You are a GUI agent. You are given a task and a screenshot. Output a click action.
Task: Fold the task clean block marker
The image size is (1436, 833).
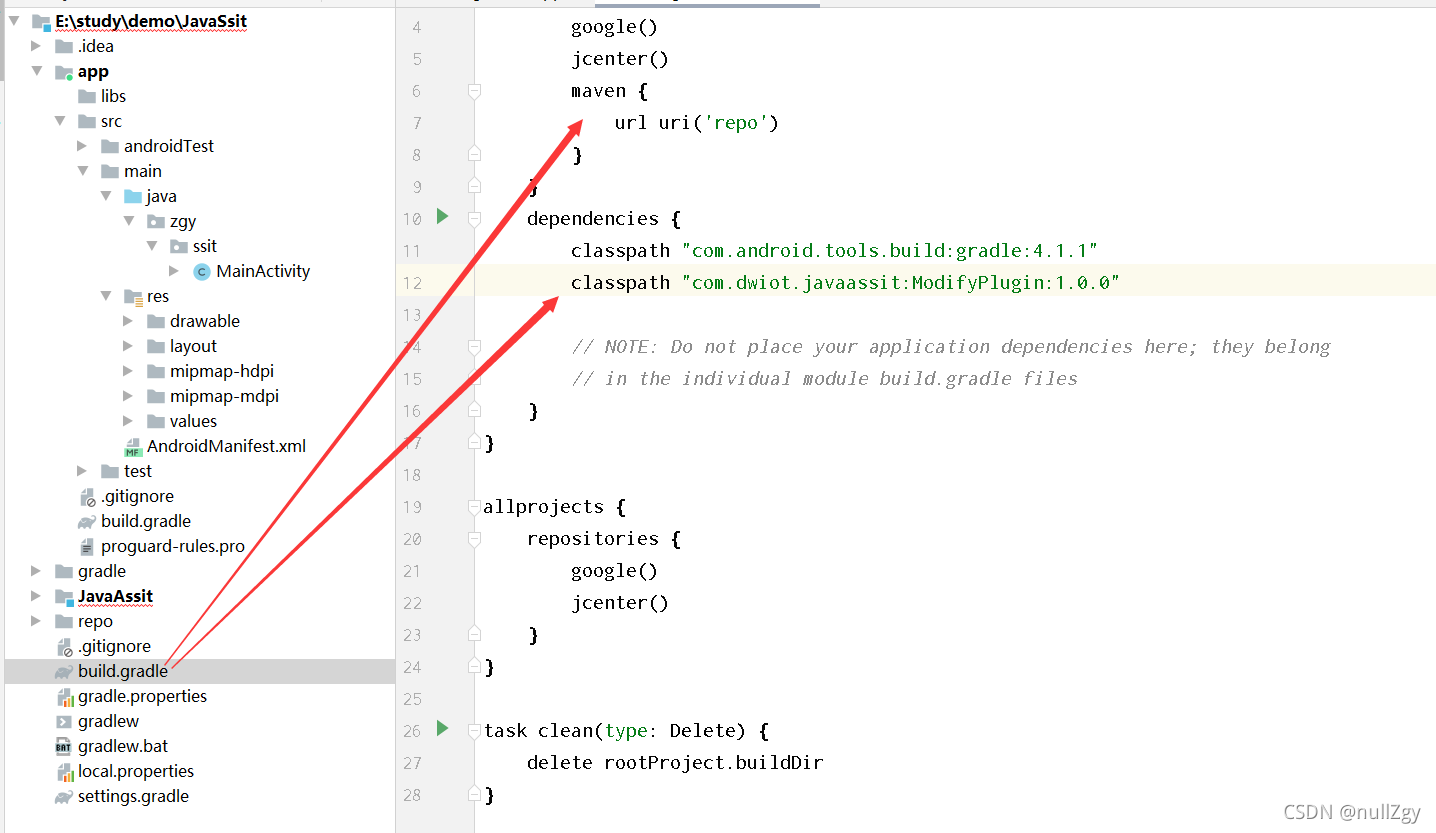tap(475, 731)
